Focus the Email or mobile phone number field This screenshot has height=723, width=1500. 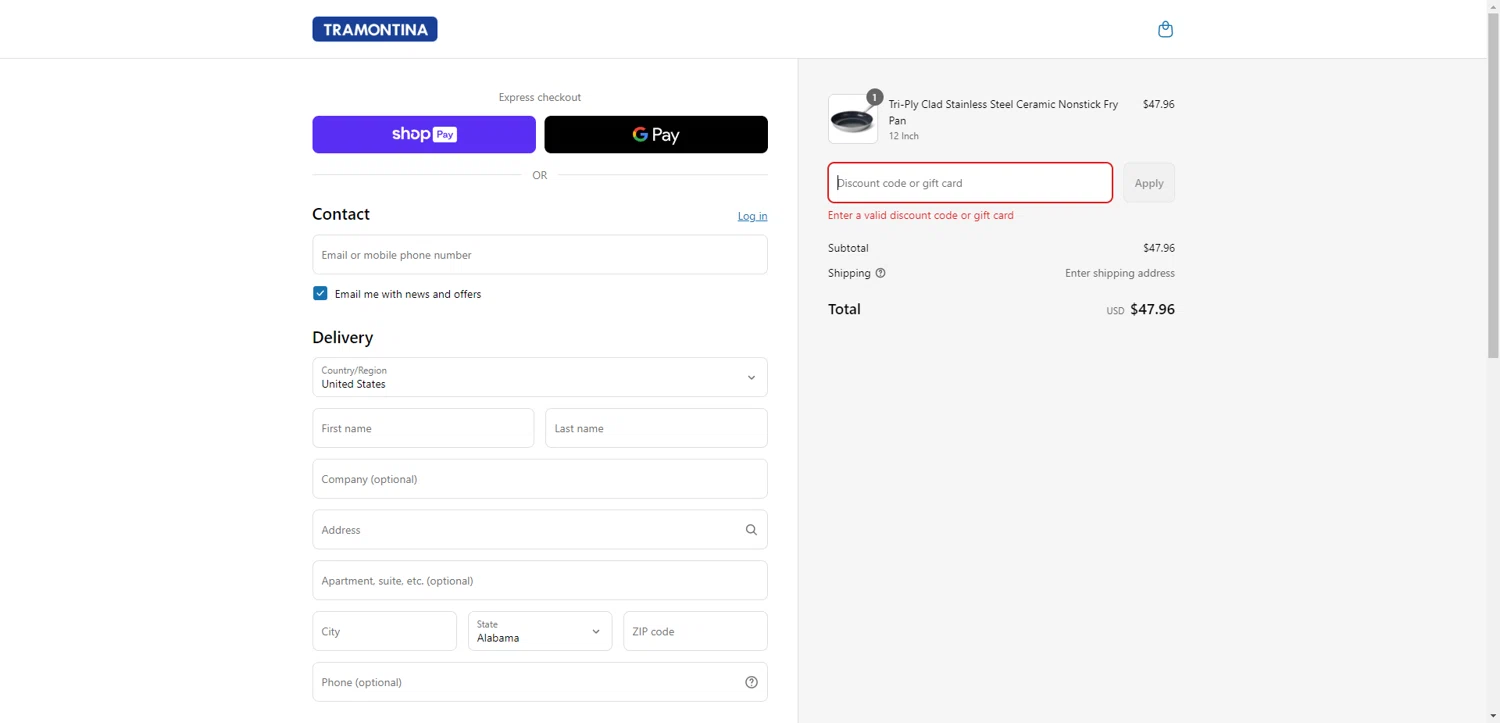[x=540, y=255]
